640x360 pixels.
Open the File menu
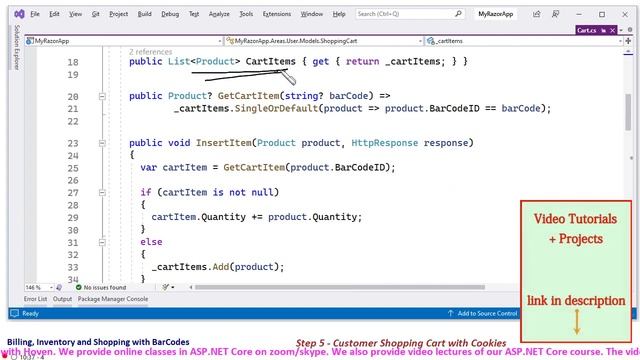pyautogui.click(x=35, y=14)
